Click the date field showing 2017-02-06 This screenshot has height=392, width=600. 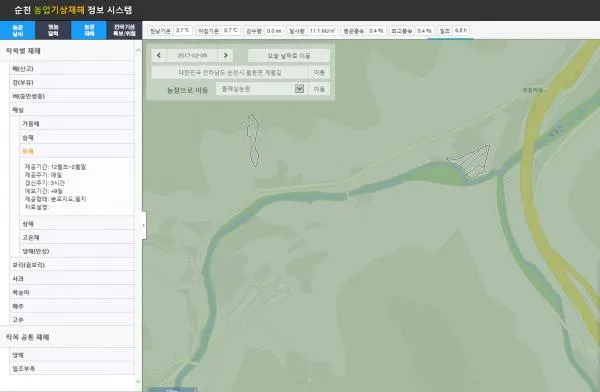point(192,56)
